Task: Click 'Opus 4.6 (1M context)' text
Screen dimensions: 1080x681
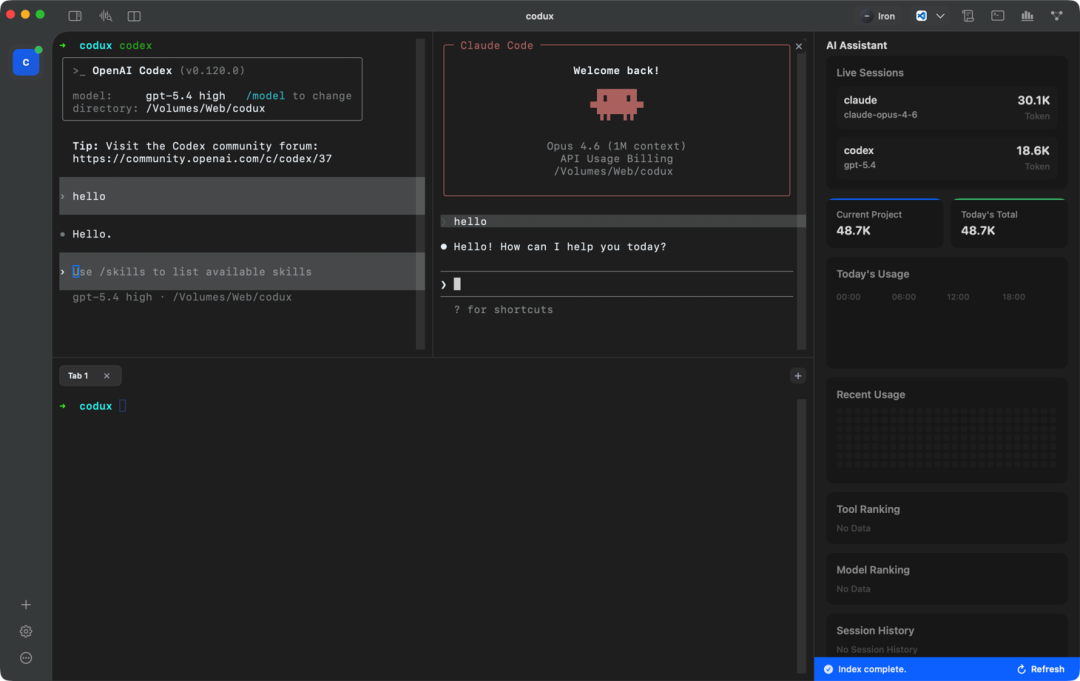Action: click(x=616, y=146)
